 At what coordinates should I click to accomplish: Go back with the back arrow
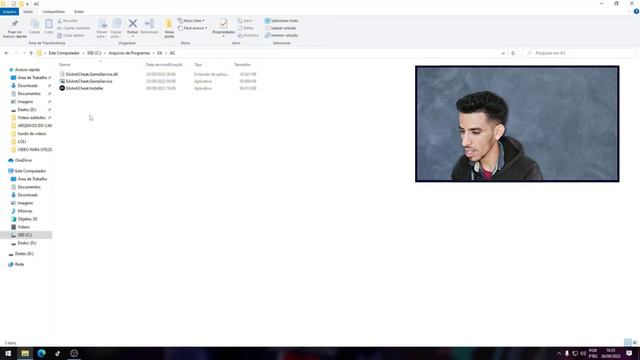coord(6,53)
